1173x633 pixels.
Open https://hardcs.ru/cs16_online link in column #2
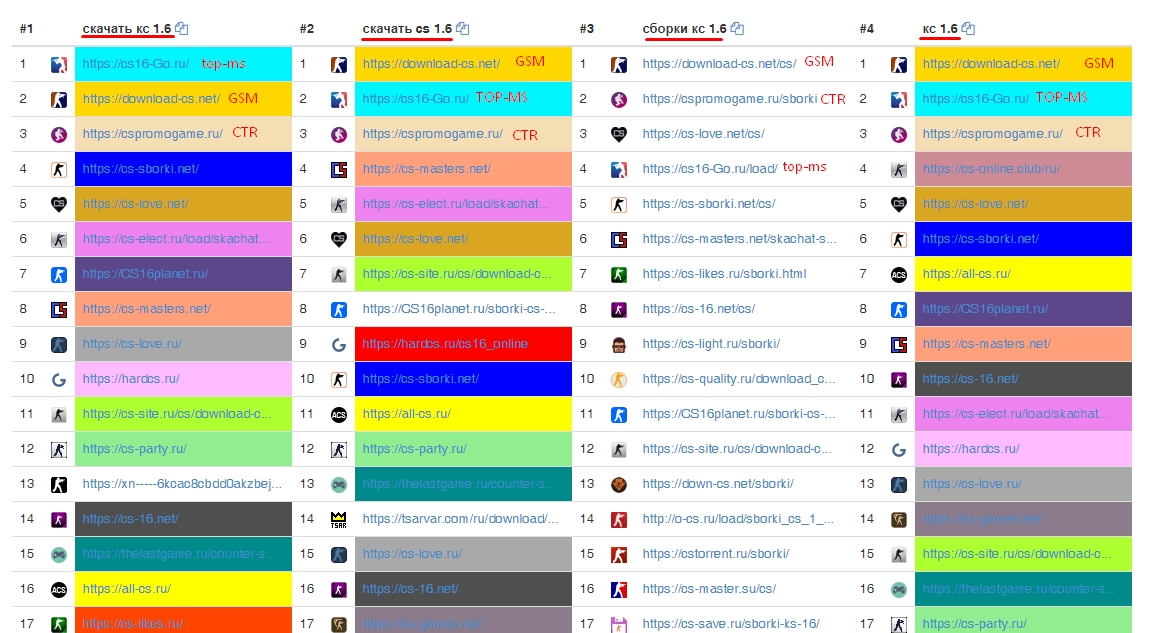click(x=445, y=344)
